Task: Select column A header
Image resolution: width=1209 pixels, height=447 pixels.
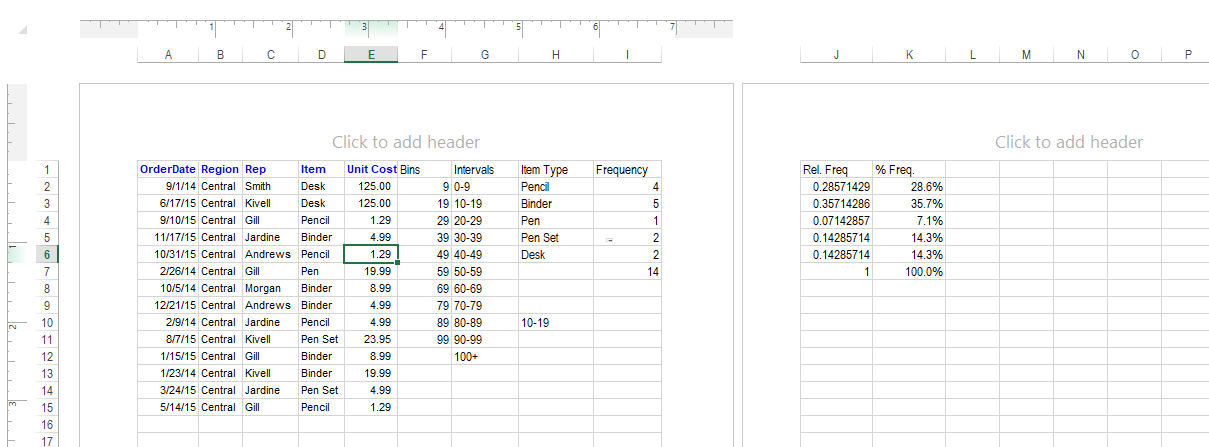Action: click(x=168, y=55)
